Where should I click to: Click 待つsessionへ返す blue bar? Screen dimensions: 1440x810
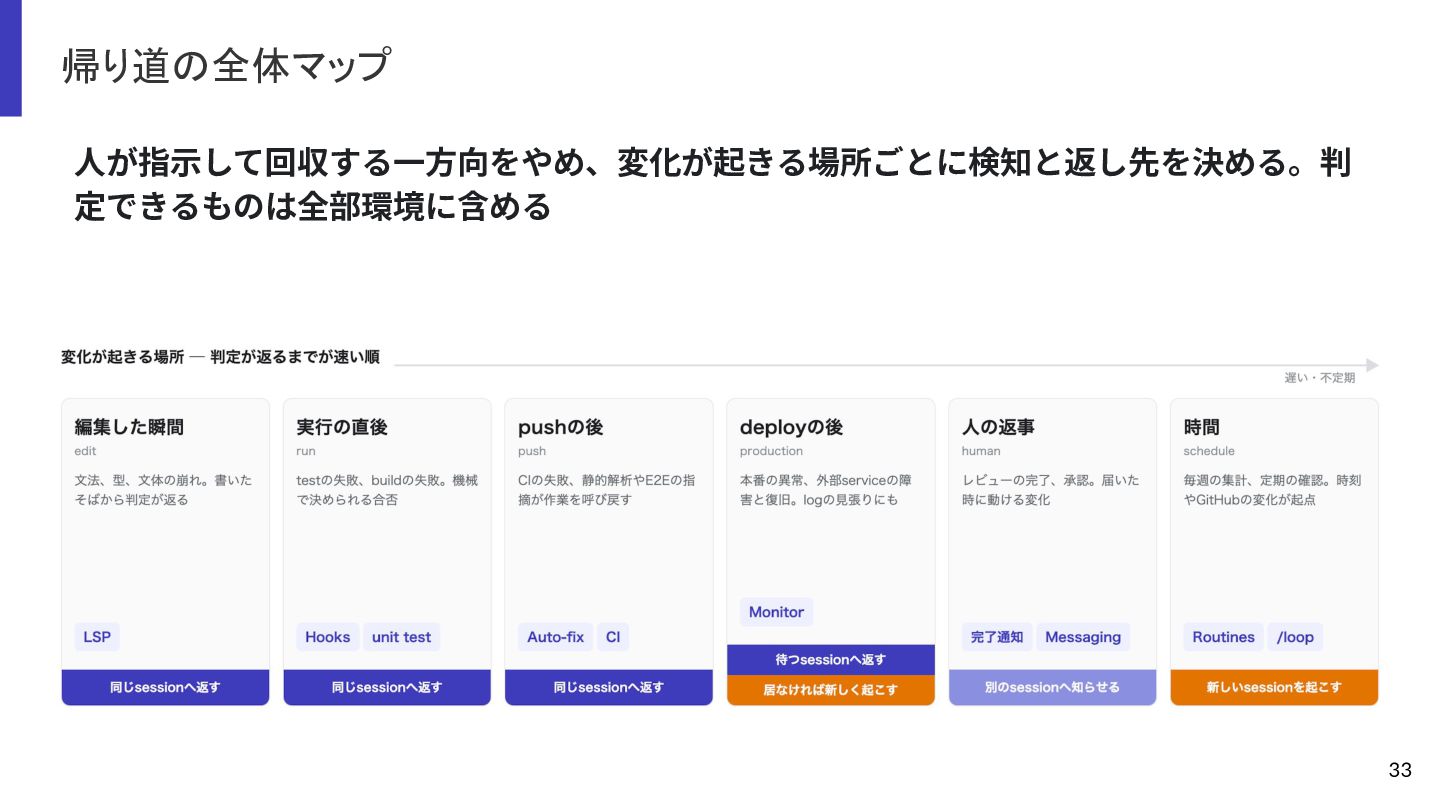pyautogui.click(x=831, y=660)
